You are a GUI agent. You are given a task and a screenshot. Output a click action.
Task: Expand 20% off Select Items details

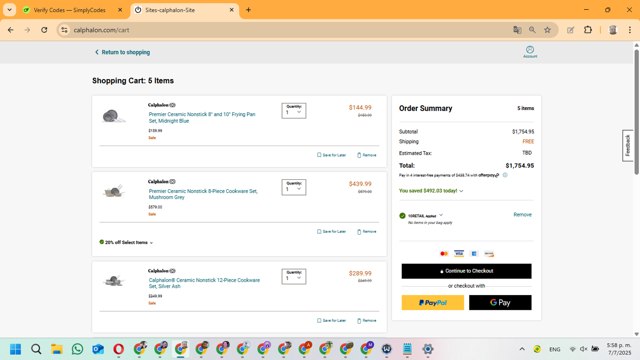click(126, 242)
